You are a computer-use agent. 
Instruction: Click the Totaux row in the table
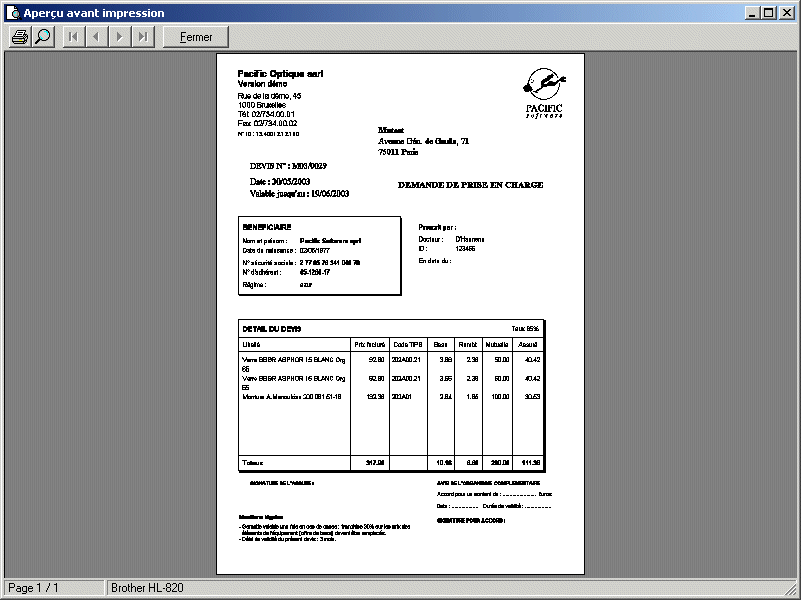[391, 462]
